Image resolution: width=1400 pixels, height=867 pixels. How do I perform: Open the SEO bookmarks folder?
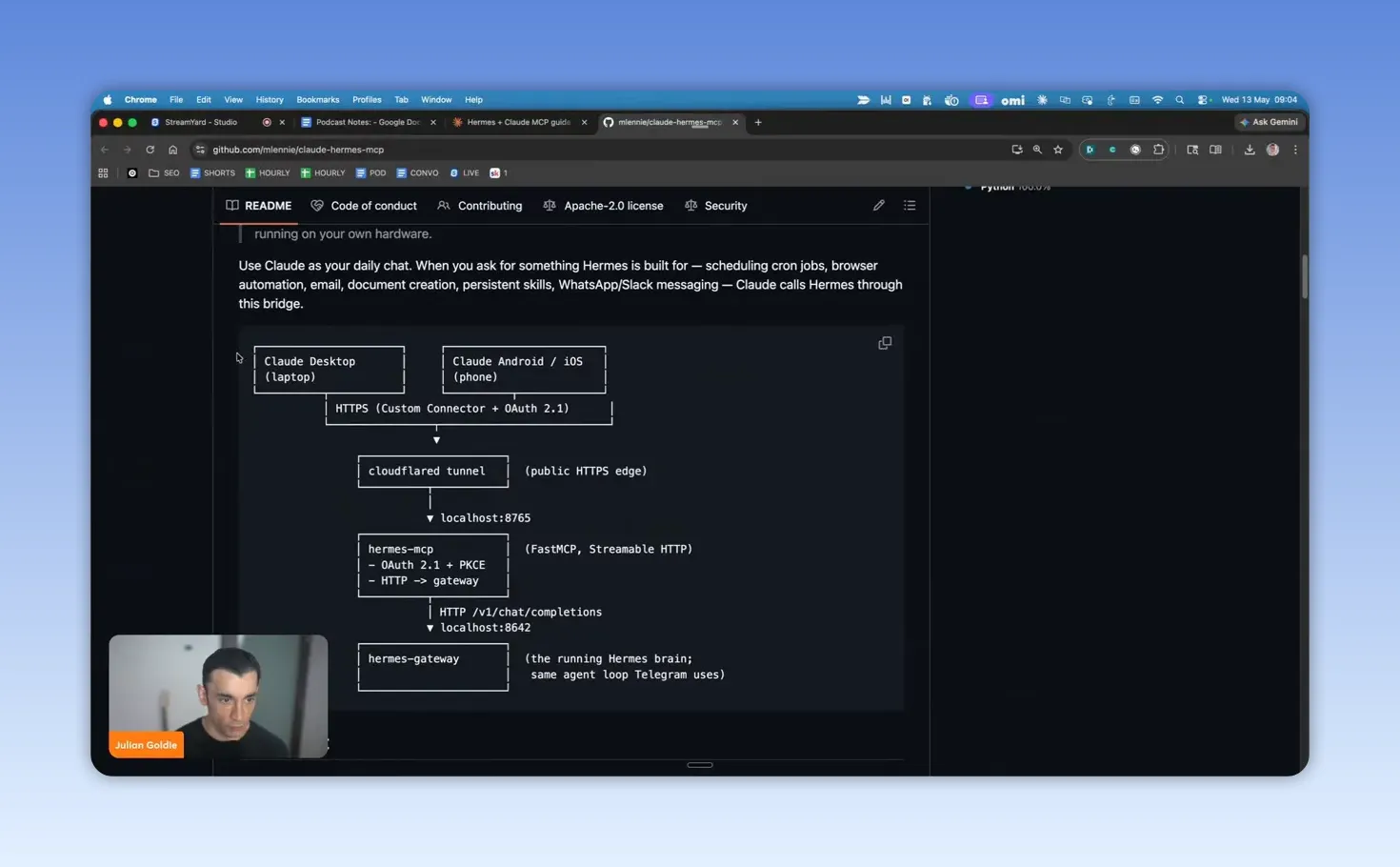tap(164, 173)
